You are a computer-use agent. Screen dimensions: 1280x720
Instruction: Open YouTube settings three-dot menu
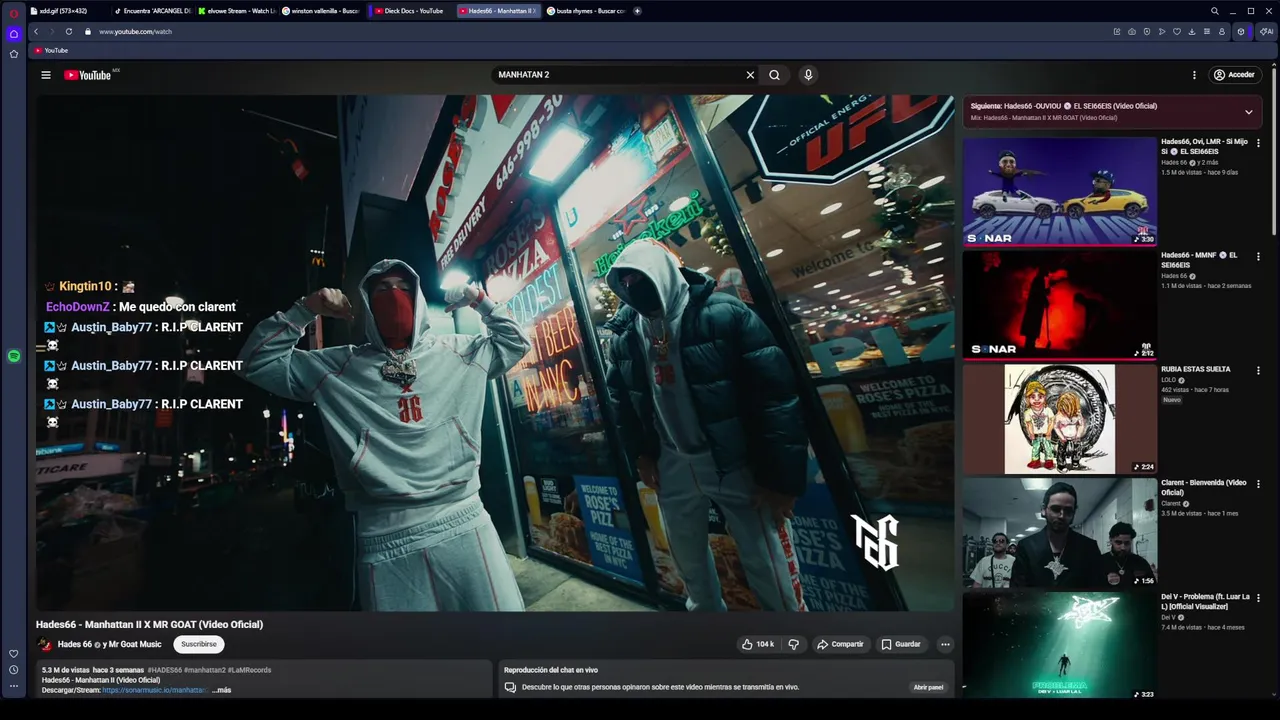(x=1194, y=75)
